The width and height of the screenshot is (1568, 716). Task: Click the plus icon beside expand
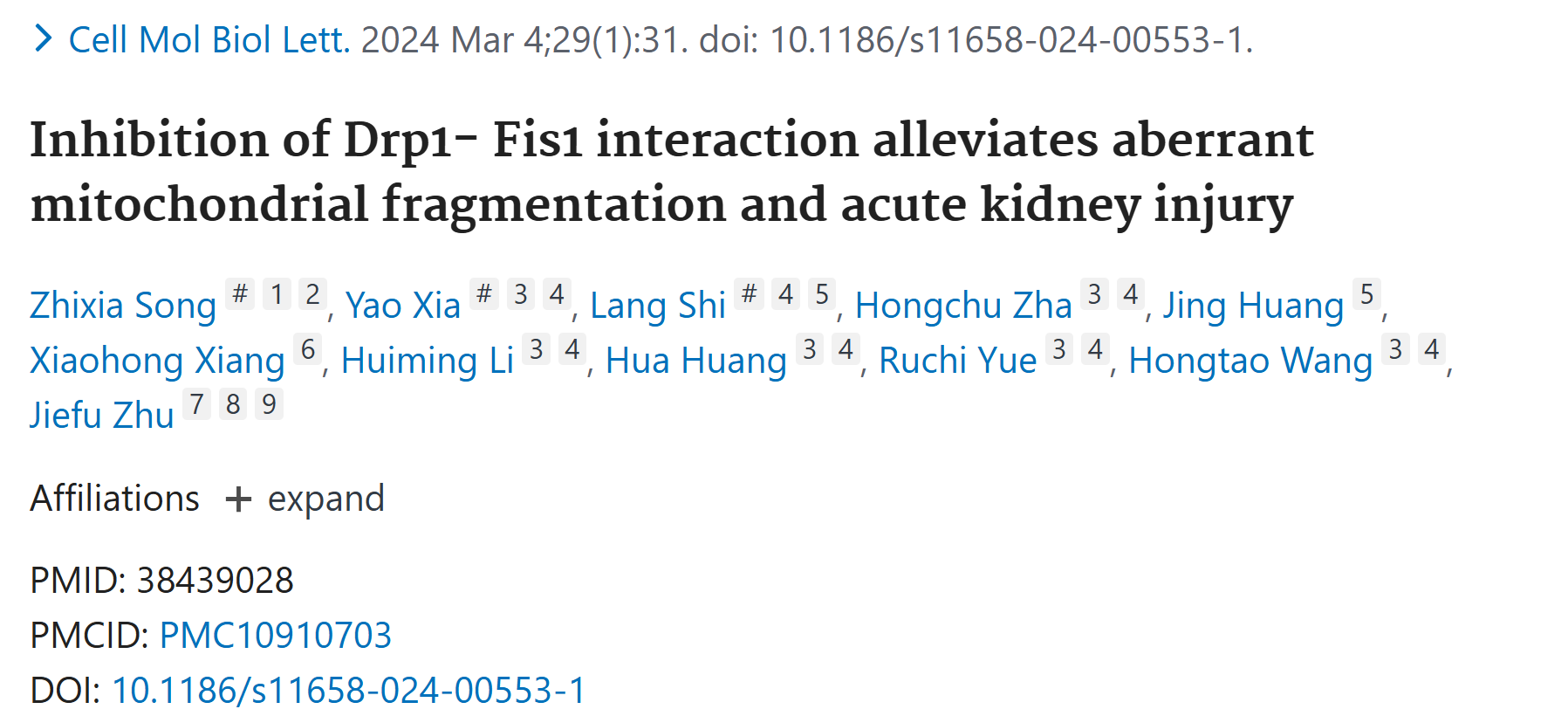(238, 499)
